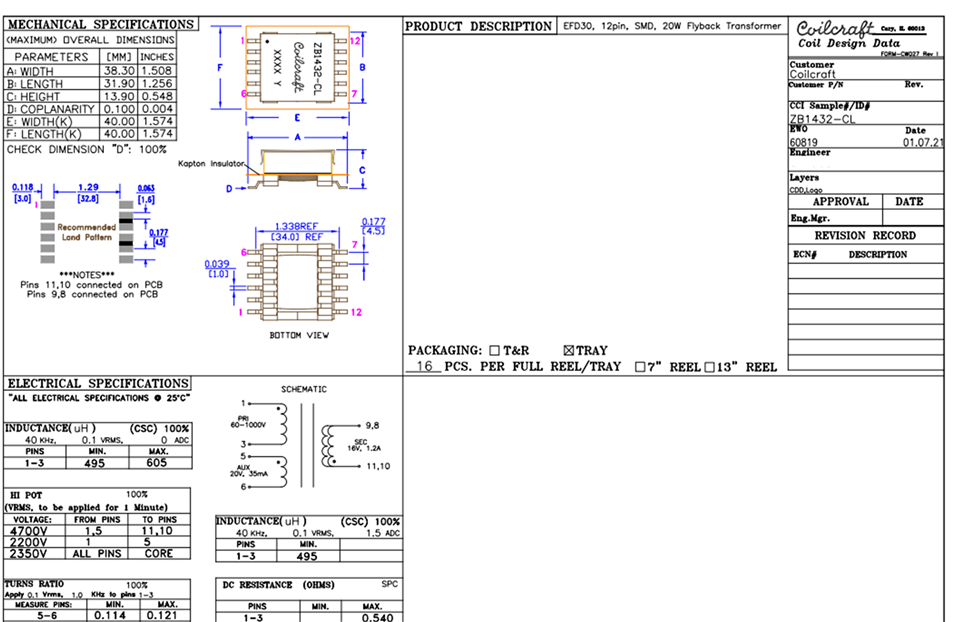
Task: Click the "1.338REF" dimension text
Action: click(x=296, y=227)
